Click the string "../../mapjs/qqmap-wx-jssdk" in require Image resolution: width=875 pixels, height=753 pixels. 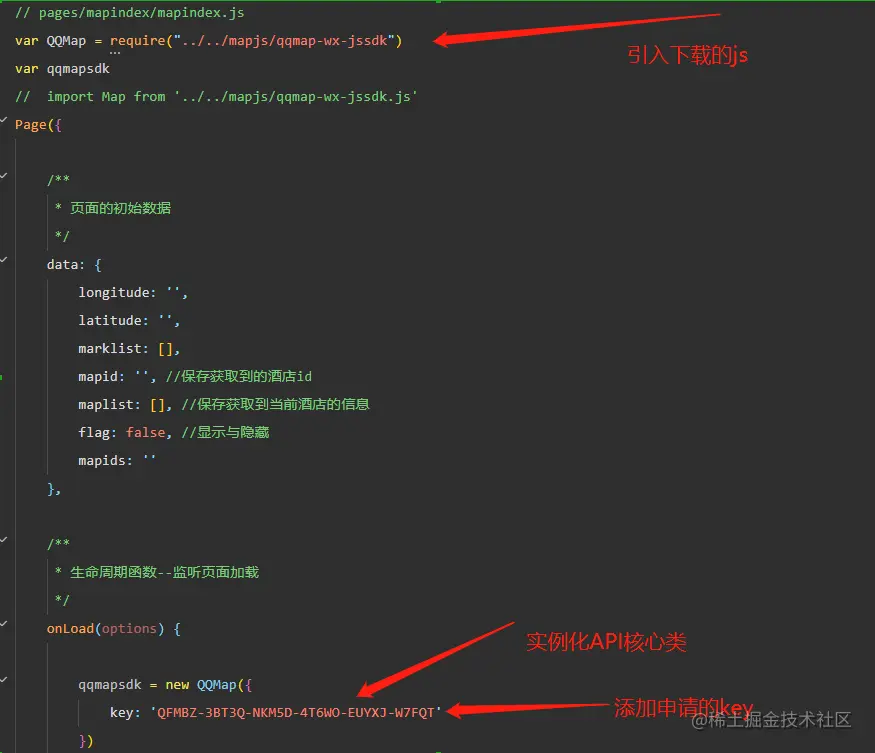[x=285, y=41]
